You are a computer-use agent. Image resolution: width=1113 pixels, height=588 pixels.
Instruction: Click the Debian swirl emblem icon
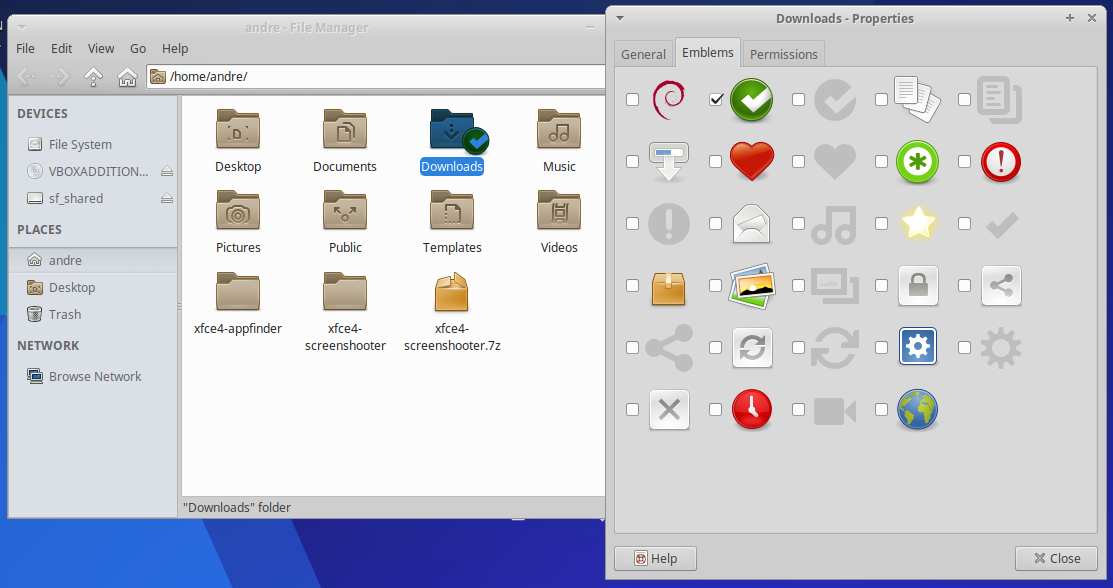(x=669, y=99)
